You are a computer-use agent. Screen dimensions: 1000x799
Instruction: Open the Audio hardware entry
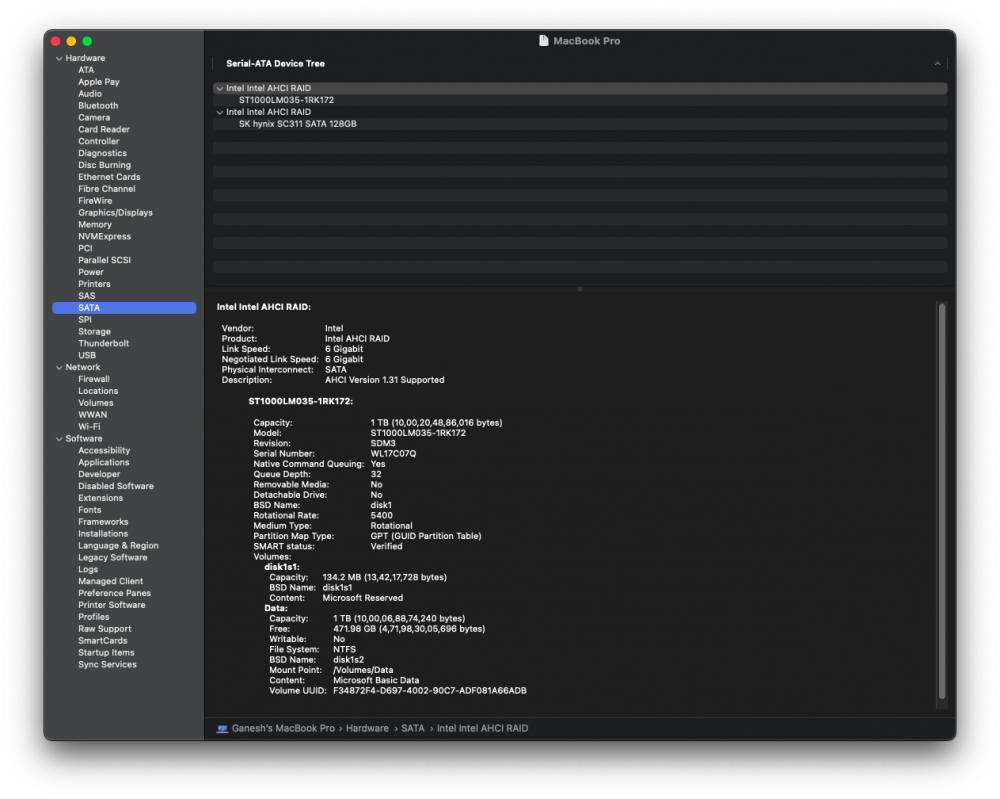coord(90,94)
